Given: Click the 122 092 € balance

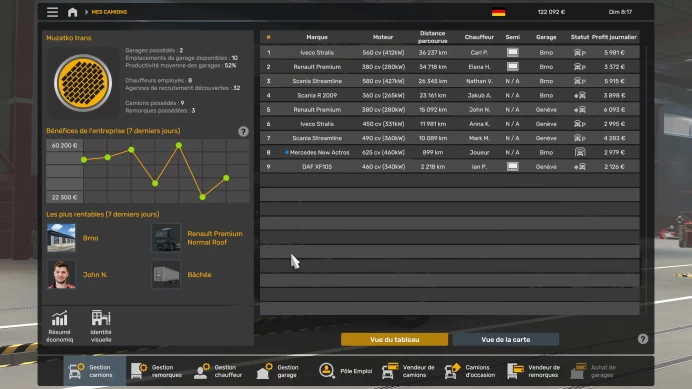Looking at the screenshot, I should pyautogui.click(x=551, y=12).
